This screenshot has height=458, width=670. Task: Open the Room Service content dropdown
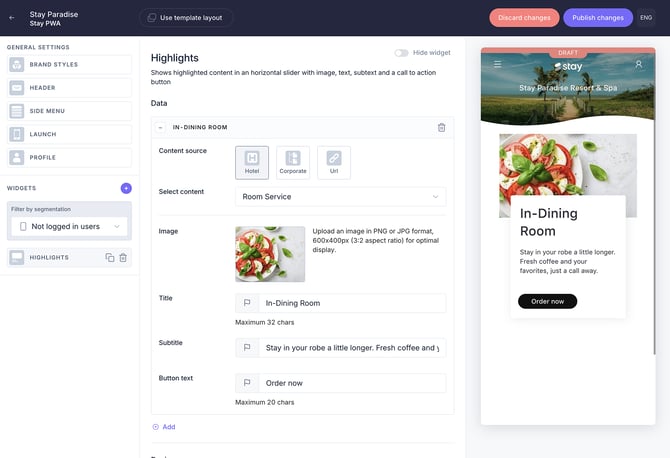point(341,197)
